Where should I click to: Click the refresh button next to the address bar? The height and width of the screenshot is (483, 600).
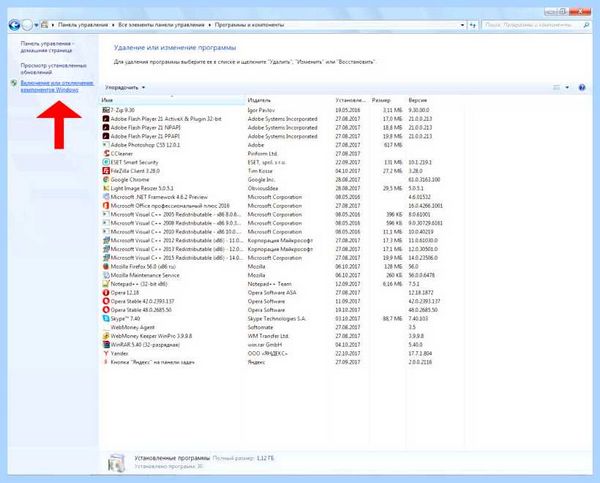[473, 25]
